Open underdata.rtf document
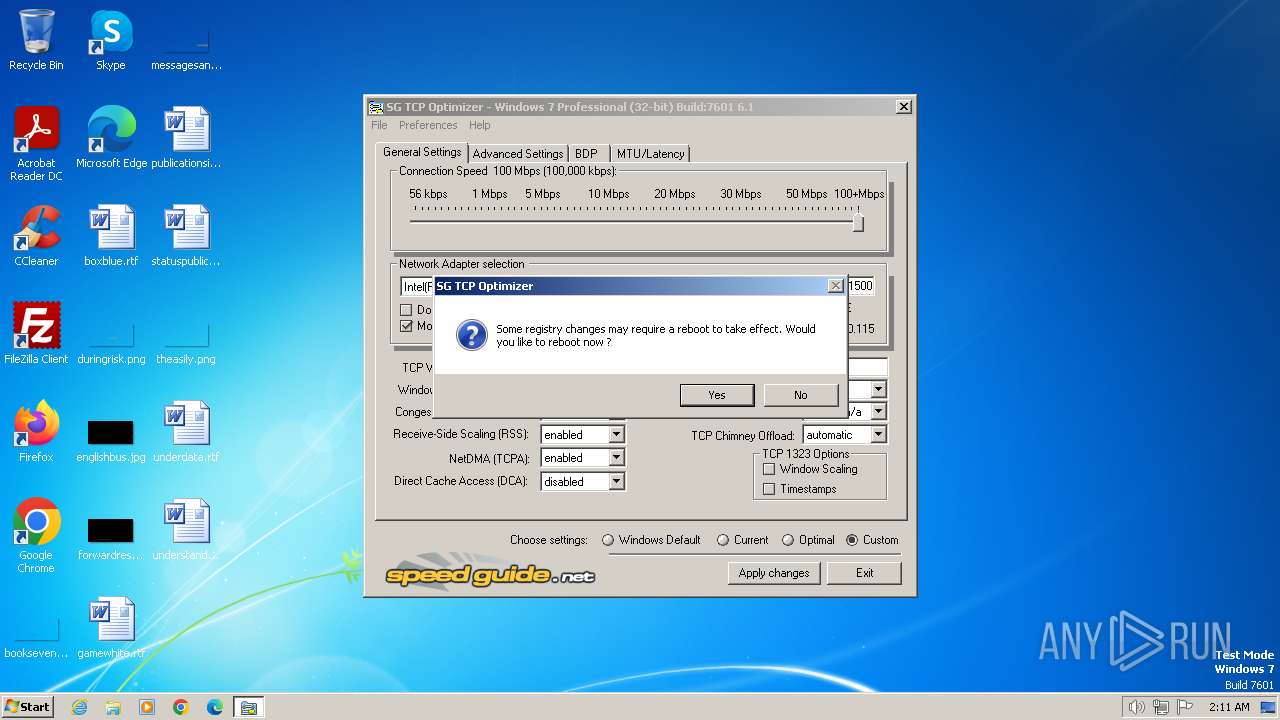Screen dimensions: 1280x720 (186, 431)
